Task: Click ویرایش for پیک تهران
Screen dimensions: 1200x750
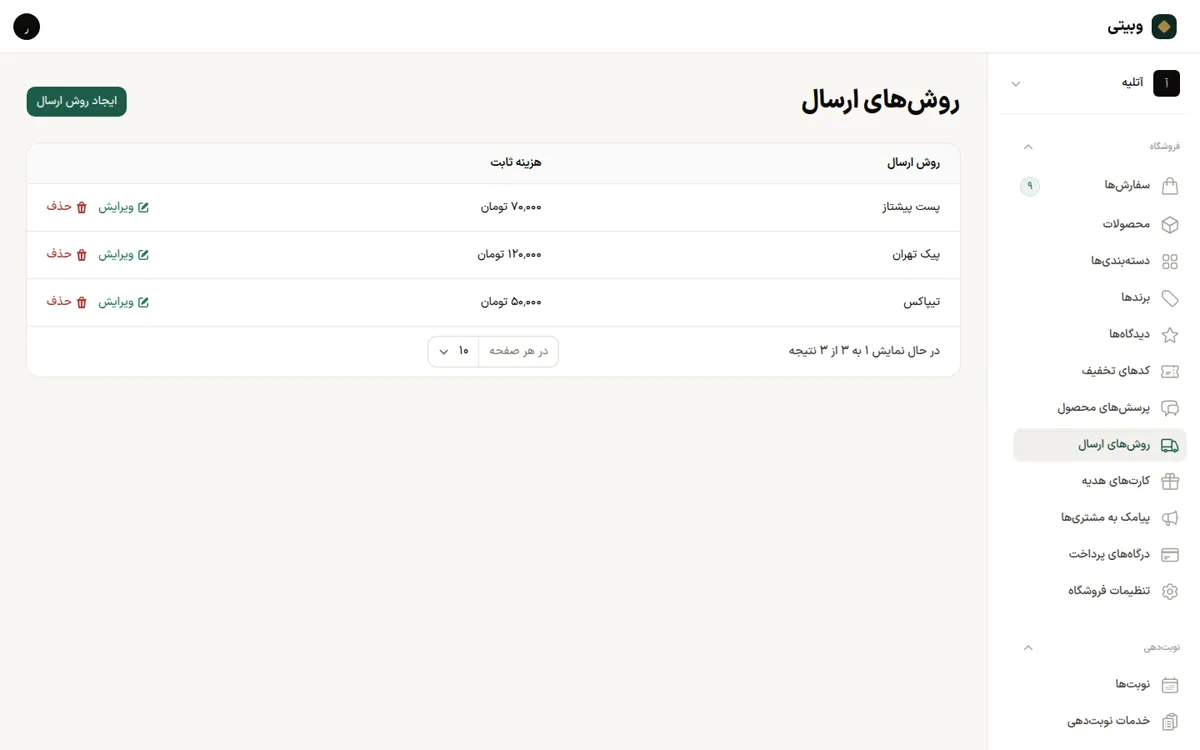Action: pos(123,255)
